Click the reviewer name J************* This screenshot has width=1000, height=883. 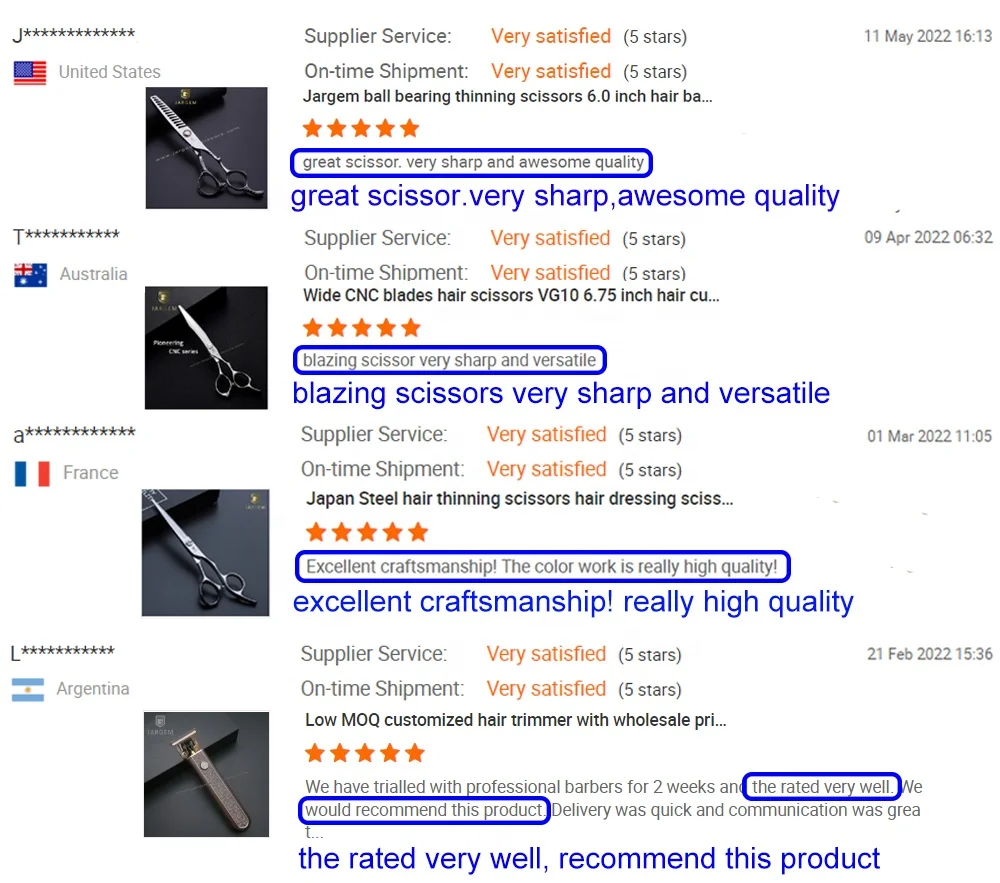[74, 35]
